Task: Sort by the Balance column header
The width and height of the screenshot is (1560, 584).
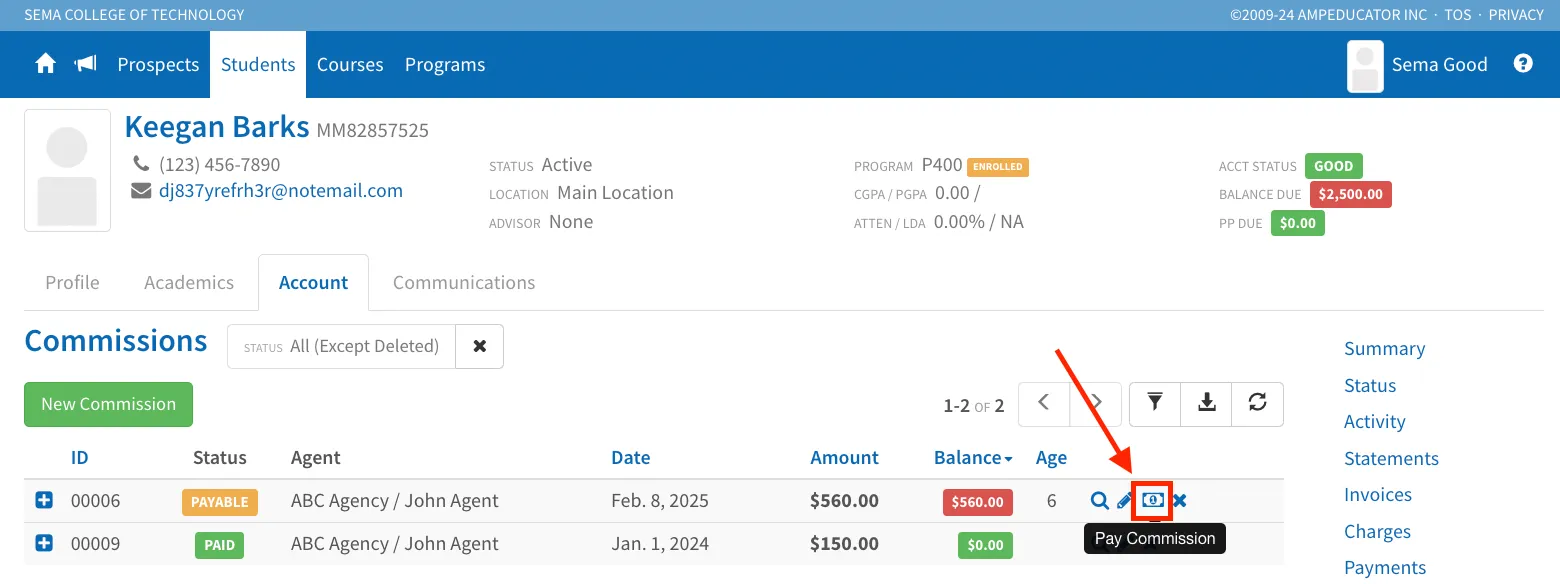Action: coord(973,457)
